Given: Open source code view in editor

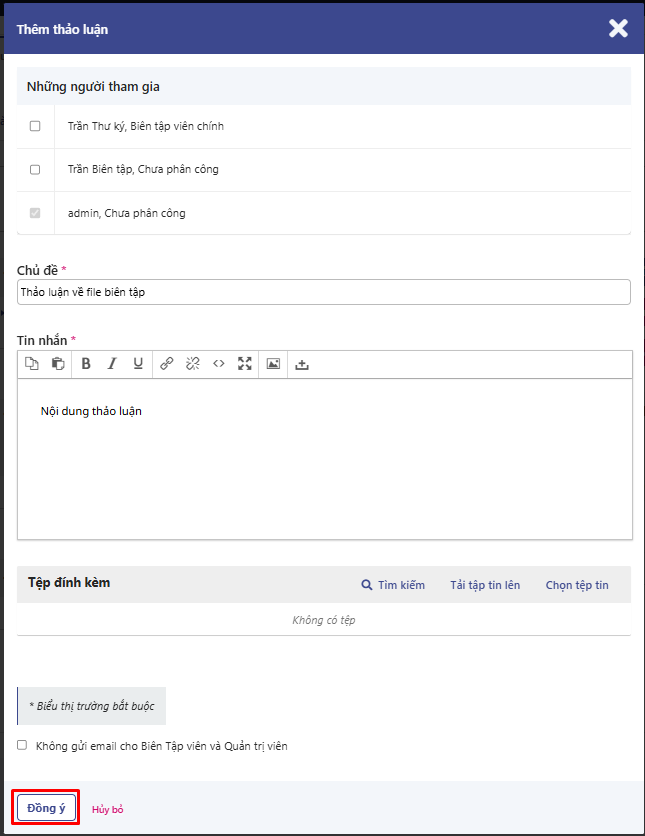Looking at the screenshot, I should 219,364.
